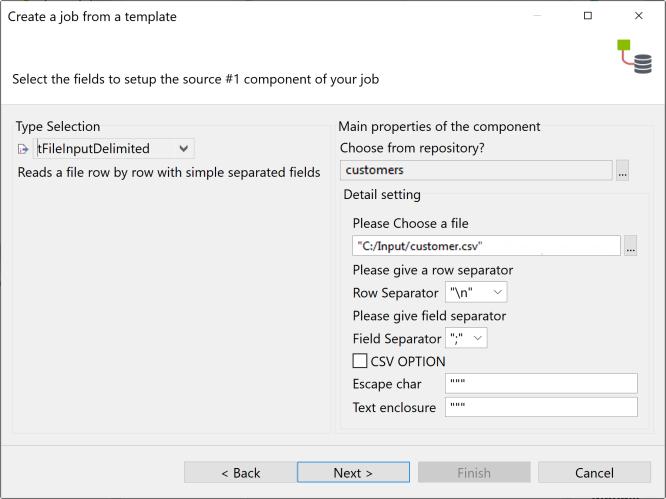
Task: Expand the Row Separator dropdown
Action: [497, 293]
